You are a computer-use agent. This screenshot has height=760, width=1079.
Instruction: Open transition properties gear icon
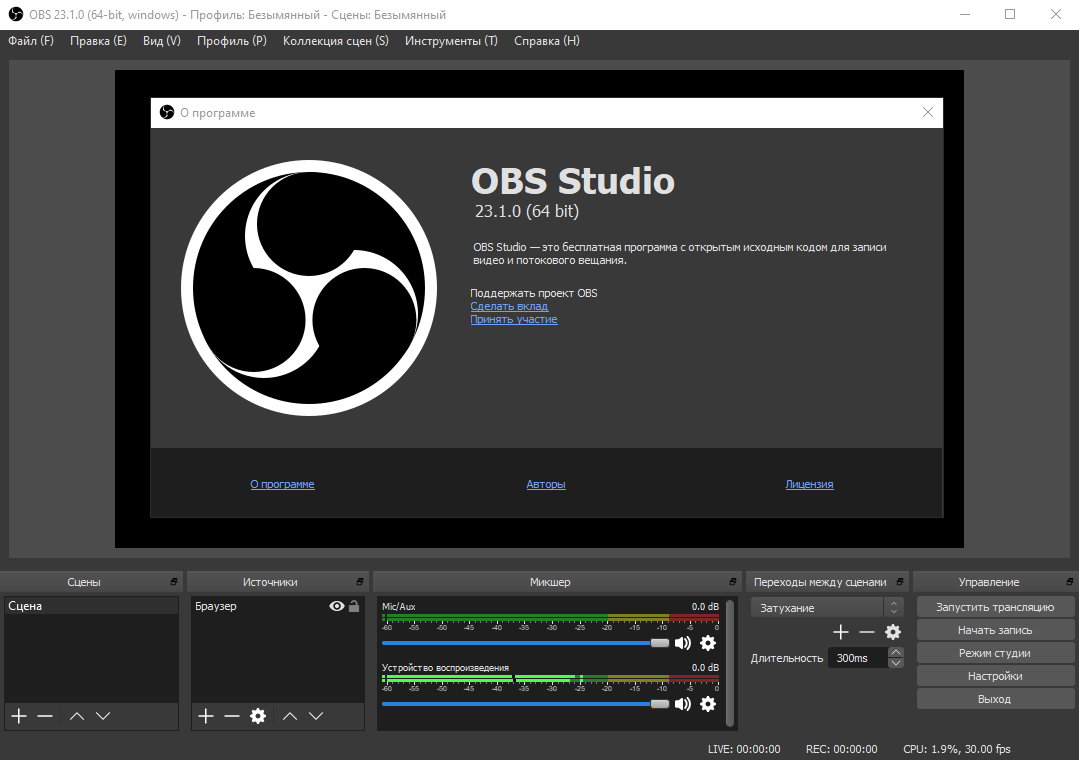pyautogui.click(x=893, y=632)
